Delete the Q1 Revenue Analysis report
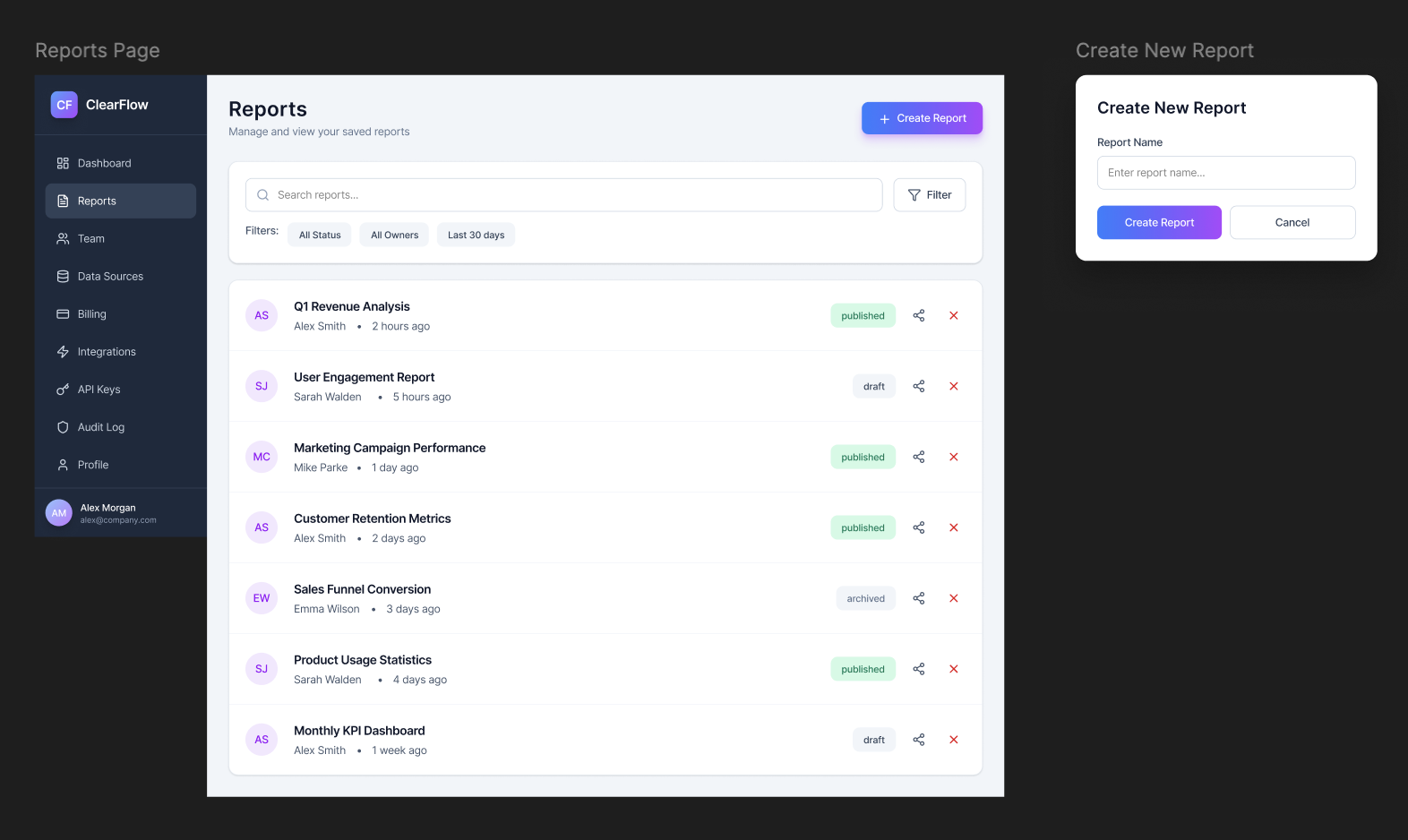Image resolution: width=1408 pixels, height=840 pixels. [x=954, y=315]
